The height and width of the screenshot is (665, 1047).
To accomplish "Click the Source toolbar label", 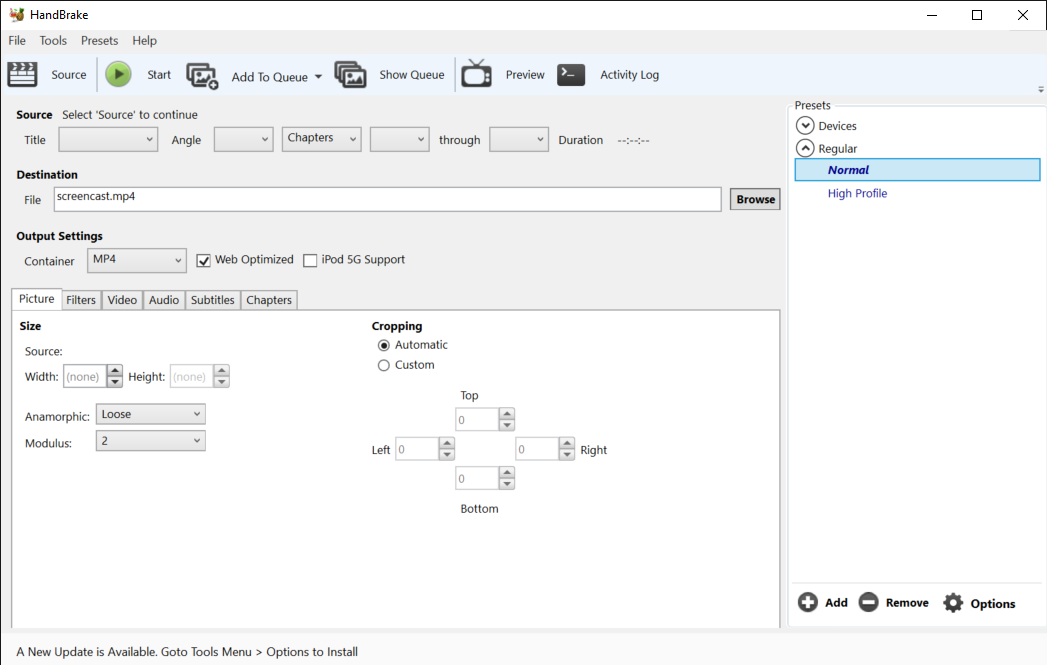I will click(x=69, y=75).
